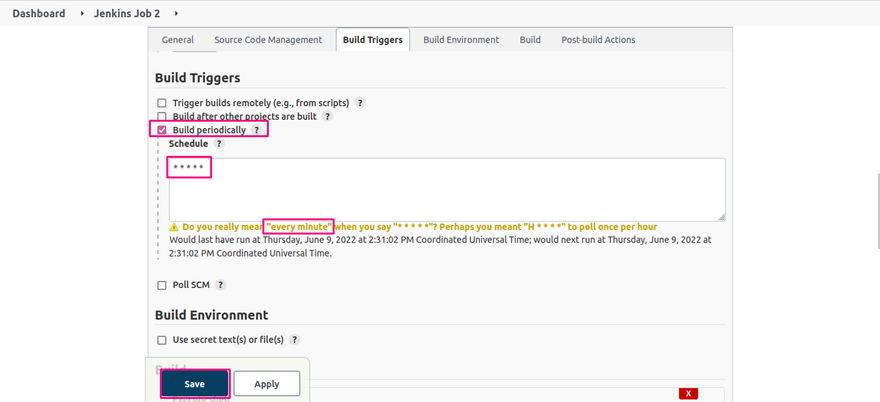Grab the Schedule text area resize handle

721,217
